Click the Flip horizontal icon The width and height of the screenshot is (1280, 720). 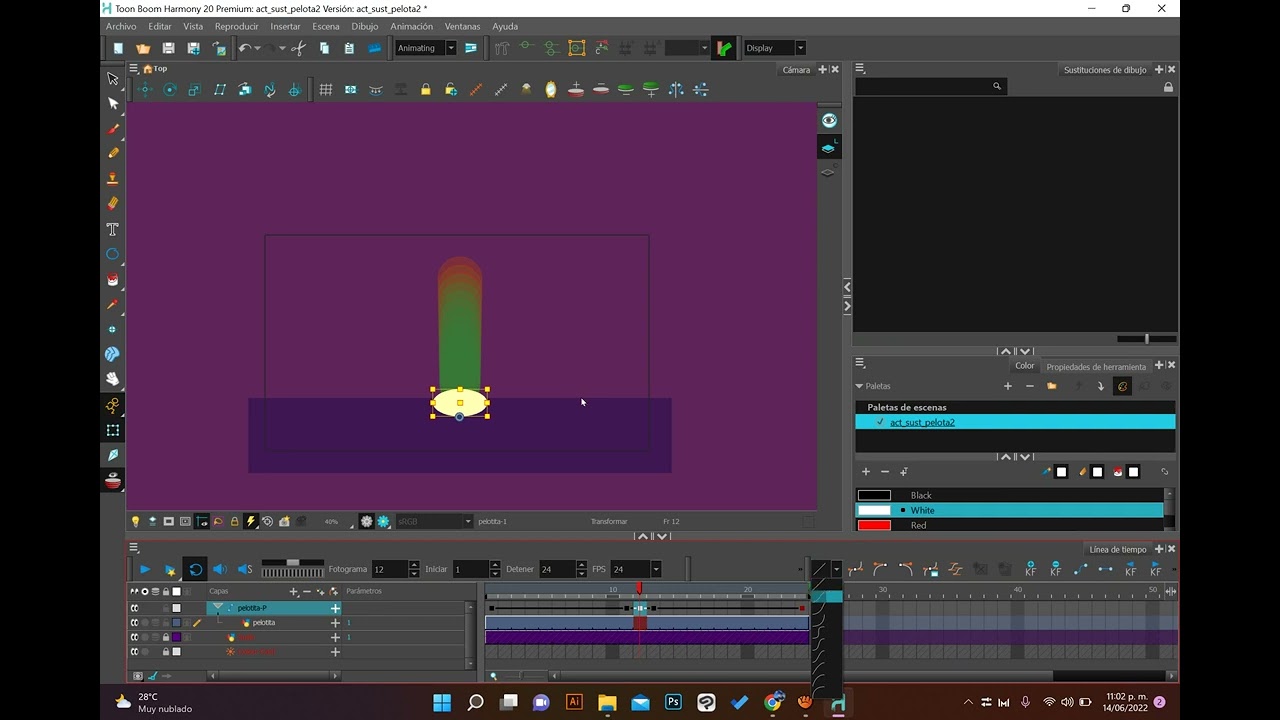pyautogui.click(x=676, y=90)
